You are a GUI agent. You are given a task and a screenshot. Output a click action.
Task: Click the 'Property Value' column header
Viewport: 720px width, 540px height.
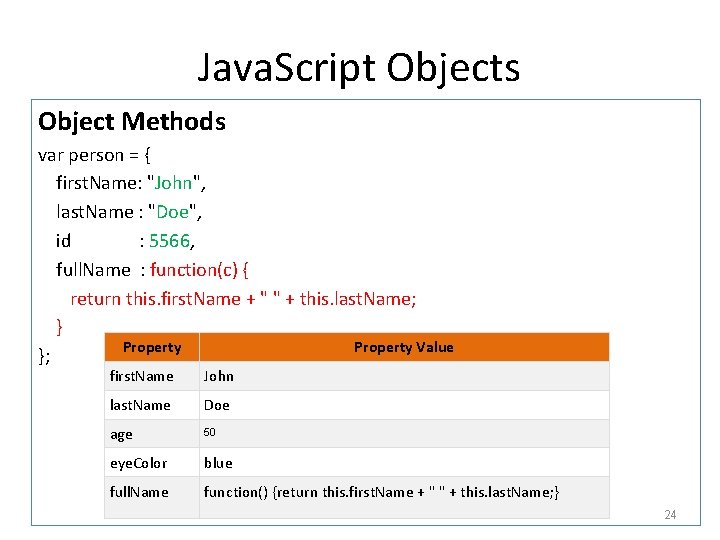click(403, 347)
